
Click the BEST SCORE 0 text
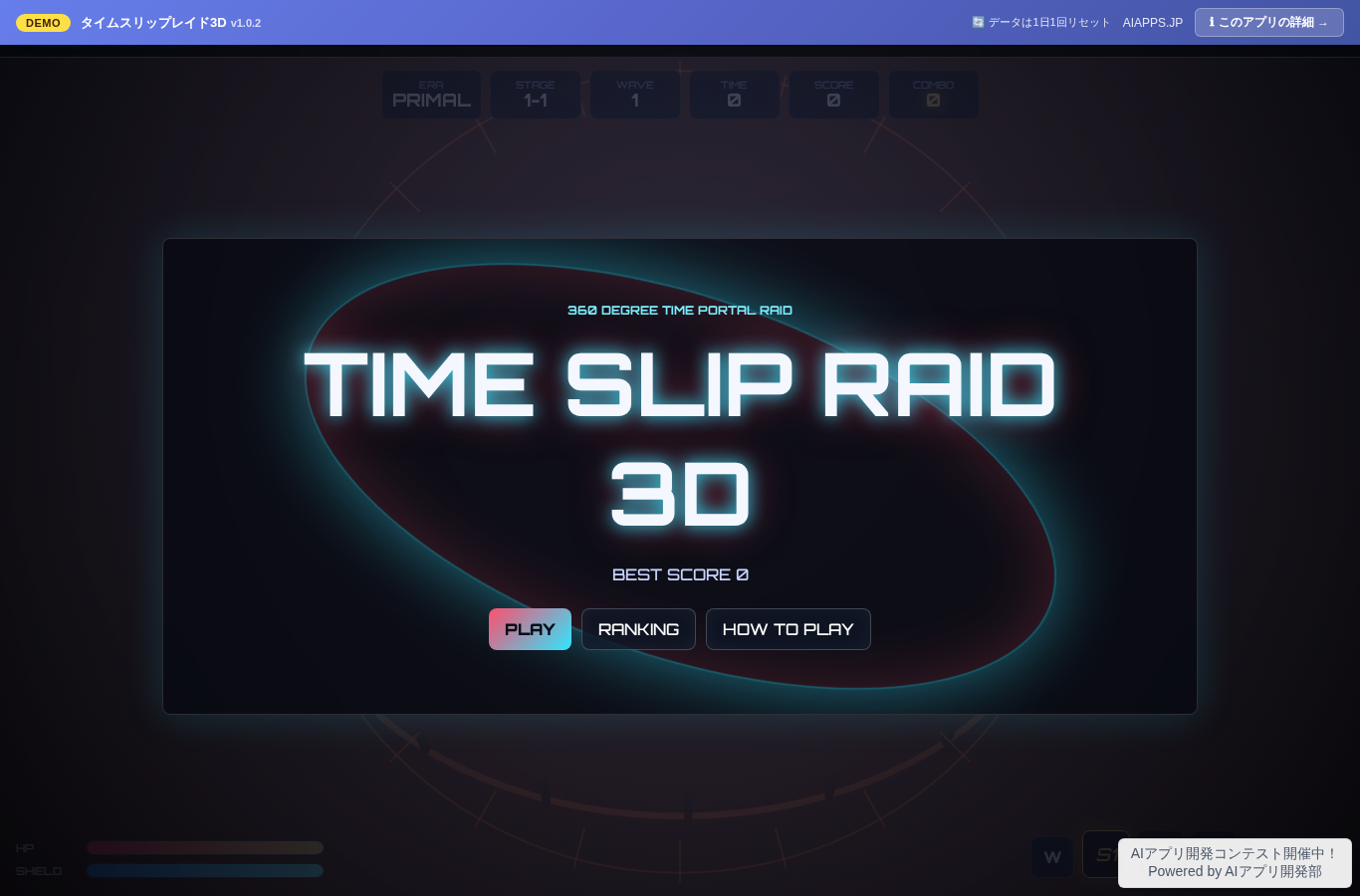[x=680, y=574]
